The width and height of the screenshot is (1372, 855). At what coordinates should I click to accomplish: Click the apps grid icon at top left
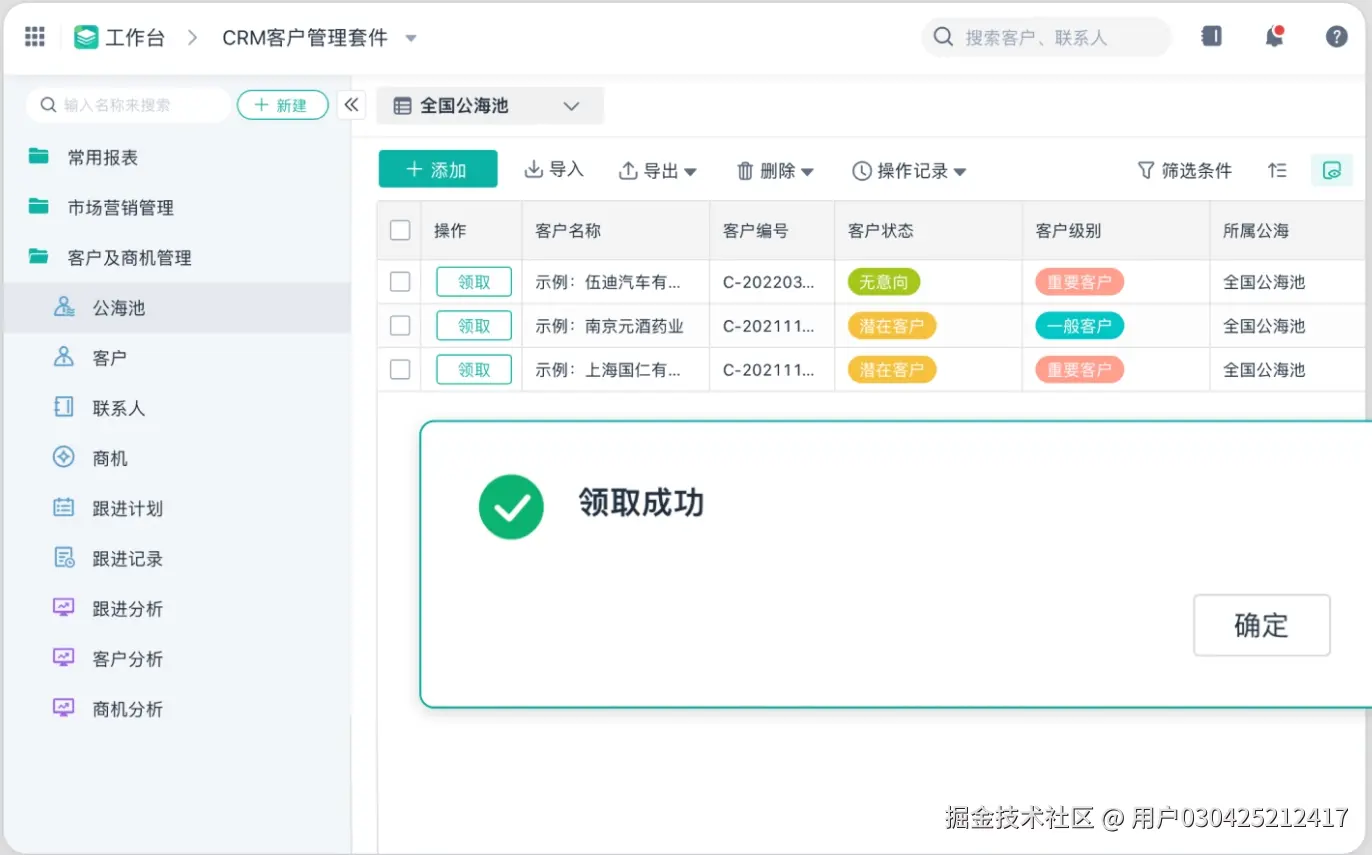coord(34,36)
